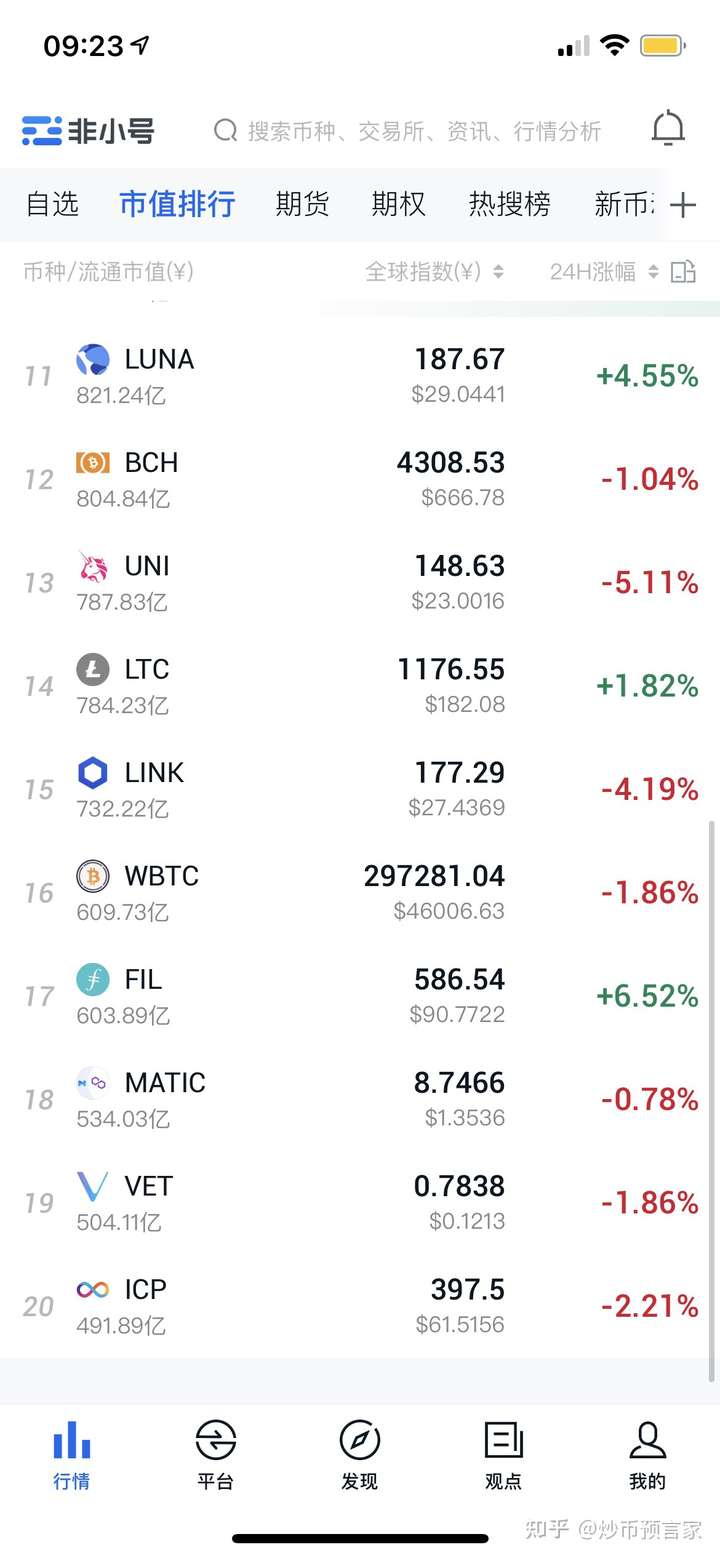
Task: Open the 热搜榜 hot search tab
Action: pyautogui.click(x=509, y=204)
